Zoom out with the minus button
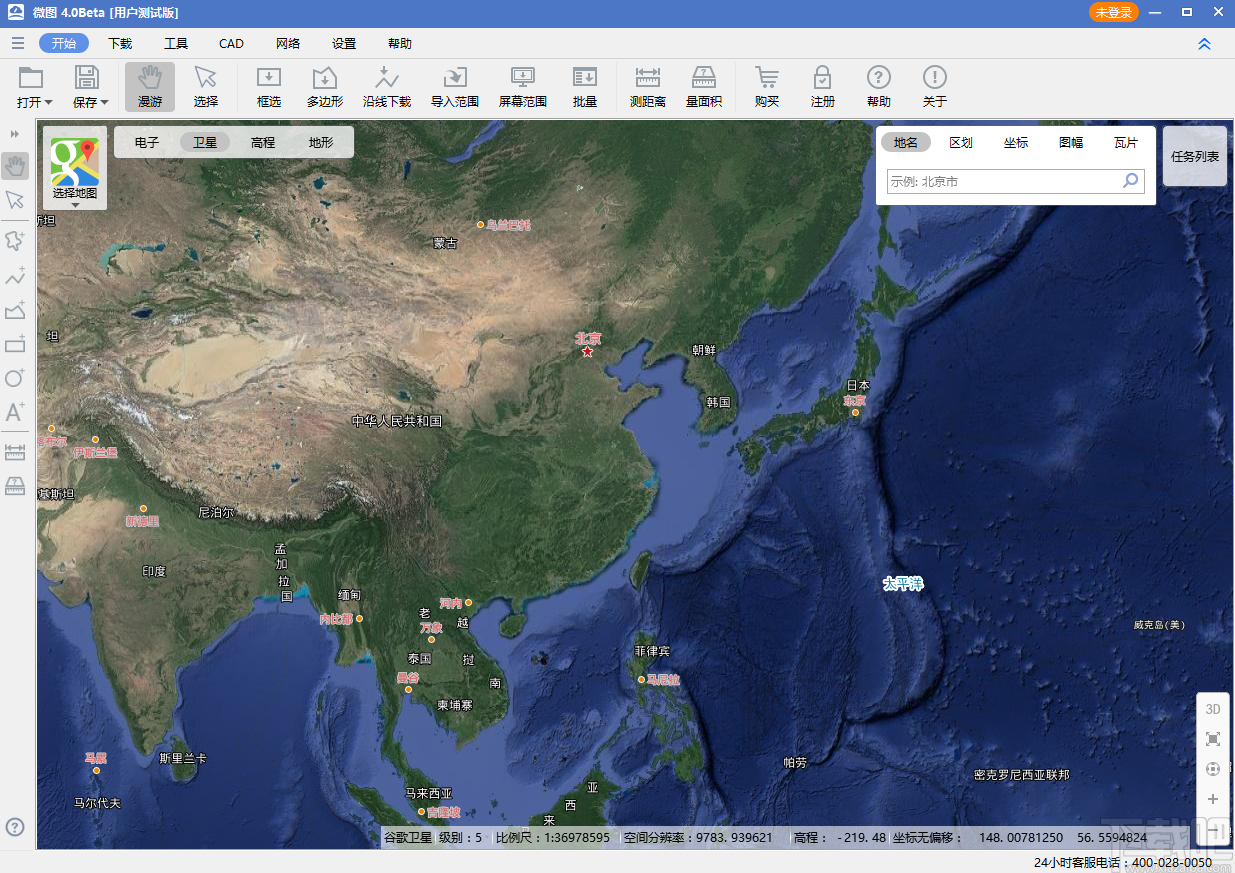Screen dimensions: 1235x873 coord(1213,831)
